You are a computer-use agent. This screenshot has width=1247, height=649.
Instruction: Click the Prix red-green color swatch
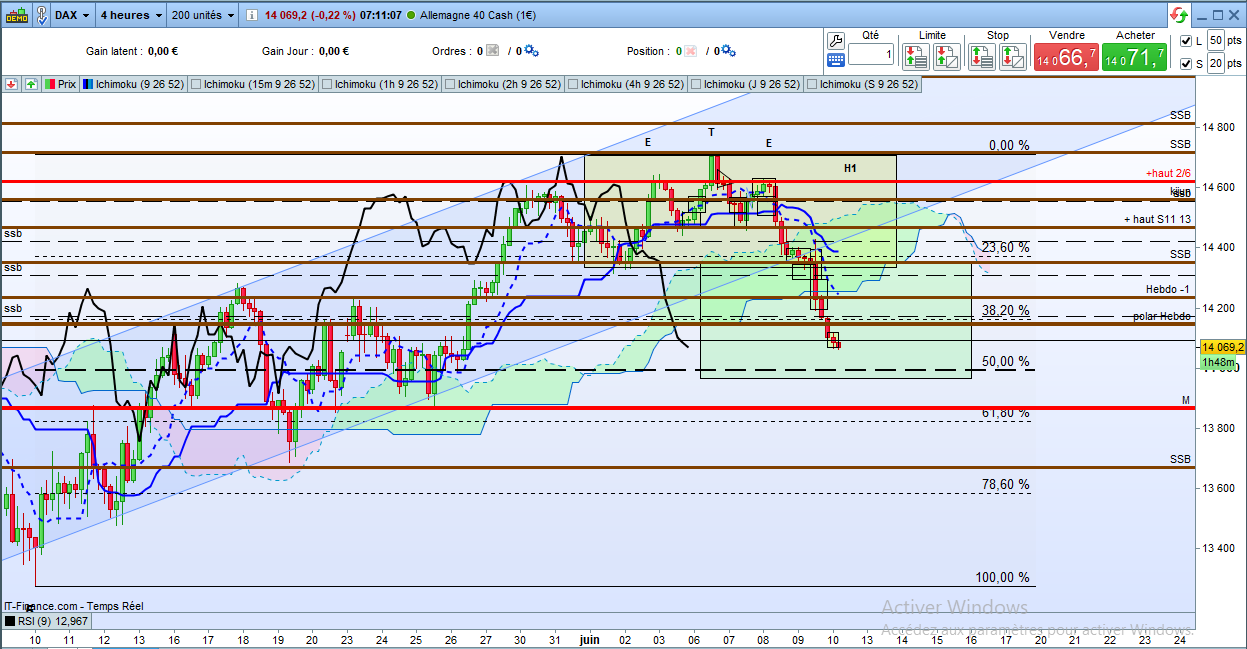click(x=50, y=85)
